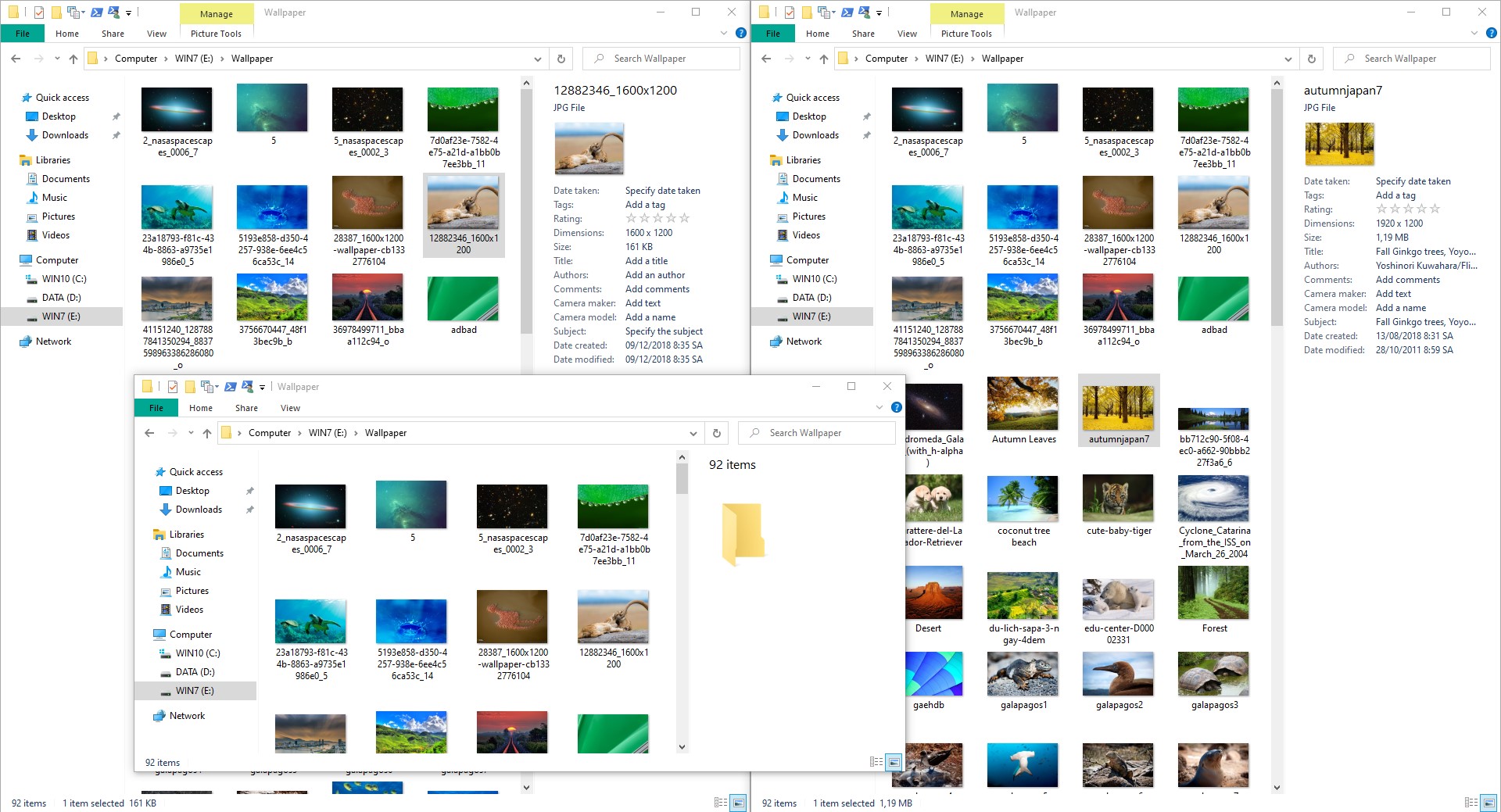The height and width of the screenshot is (812, 1501).
Task: Open Home tab in right window
Action: (818, 34)
